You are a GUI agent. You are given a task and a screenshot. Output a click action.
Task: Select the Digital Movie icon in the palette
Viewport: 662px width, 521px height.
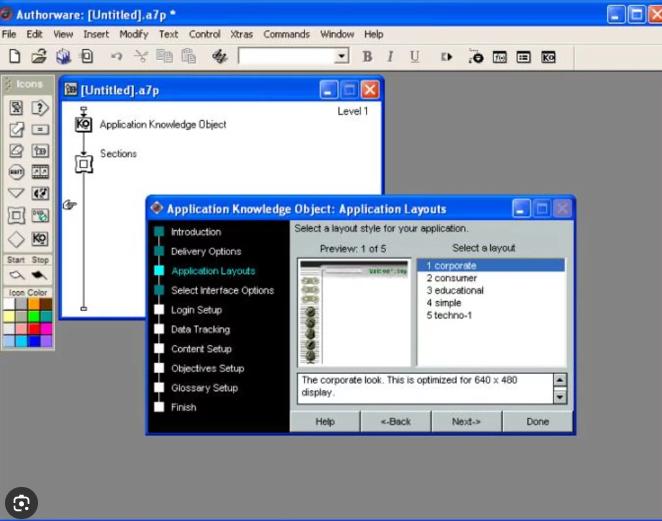pos(40,172)
